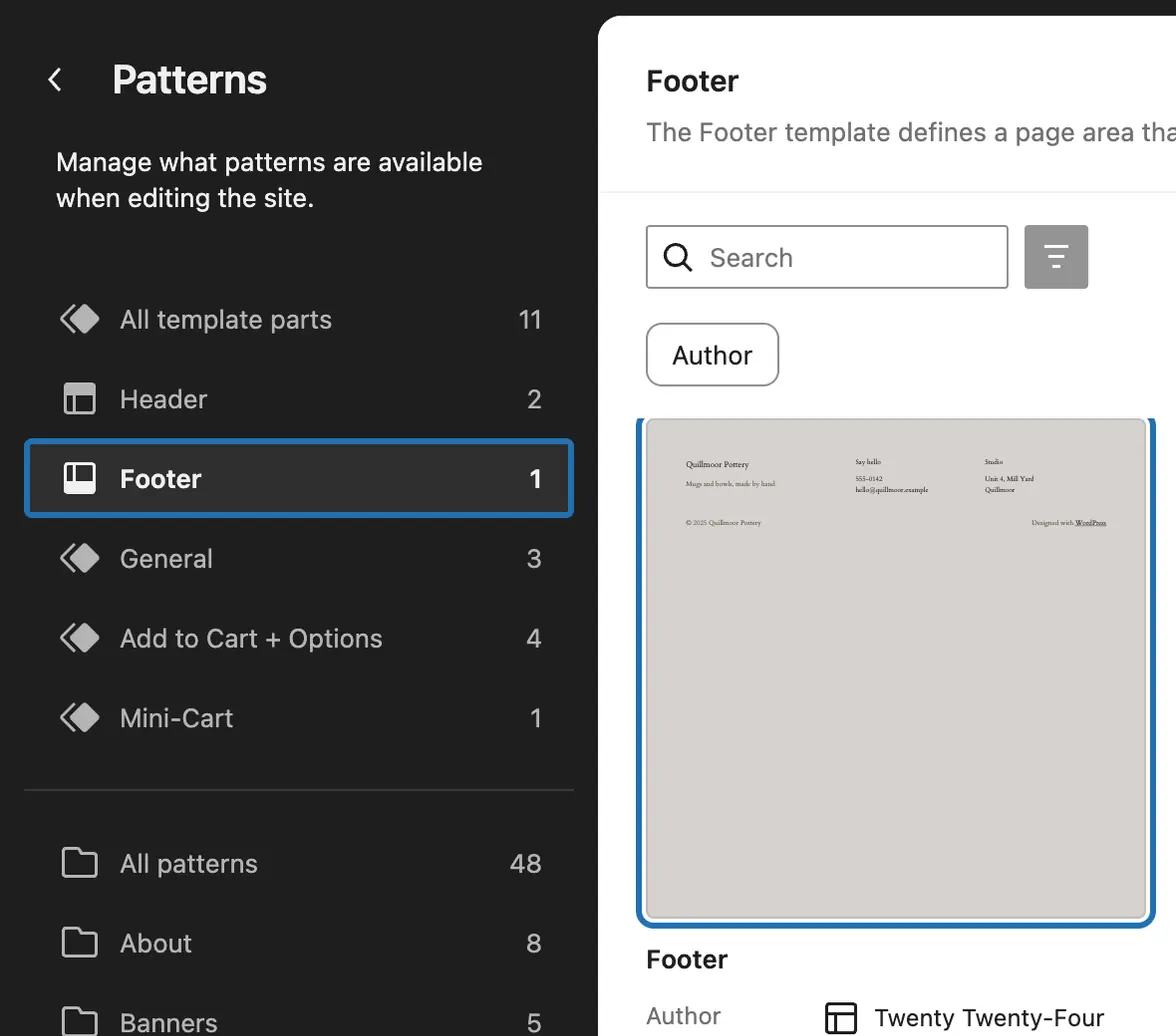Go back using the chevron beside Patterns
The width and height of the screenshot is (1176, 1036).
pyautogui.click(x=55, y=80)
